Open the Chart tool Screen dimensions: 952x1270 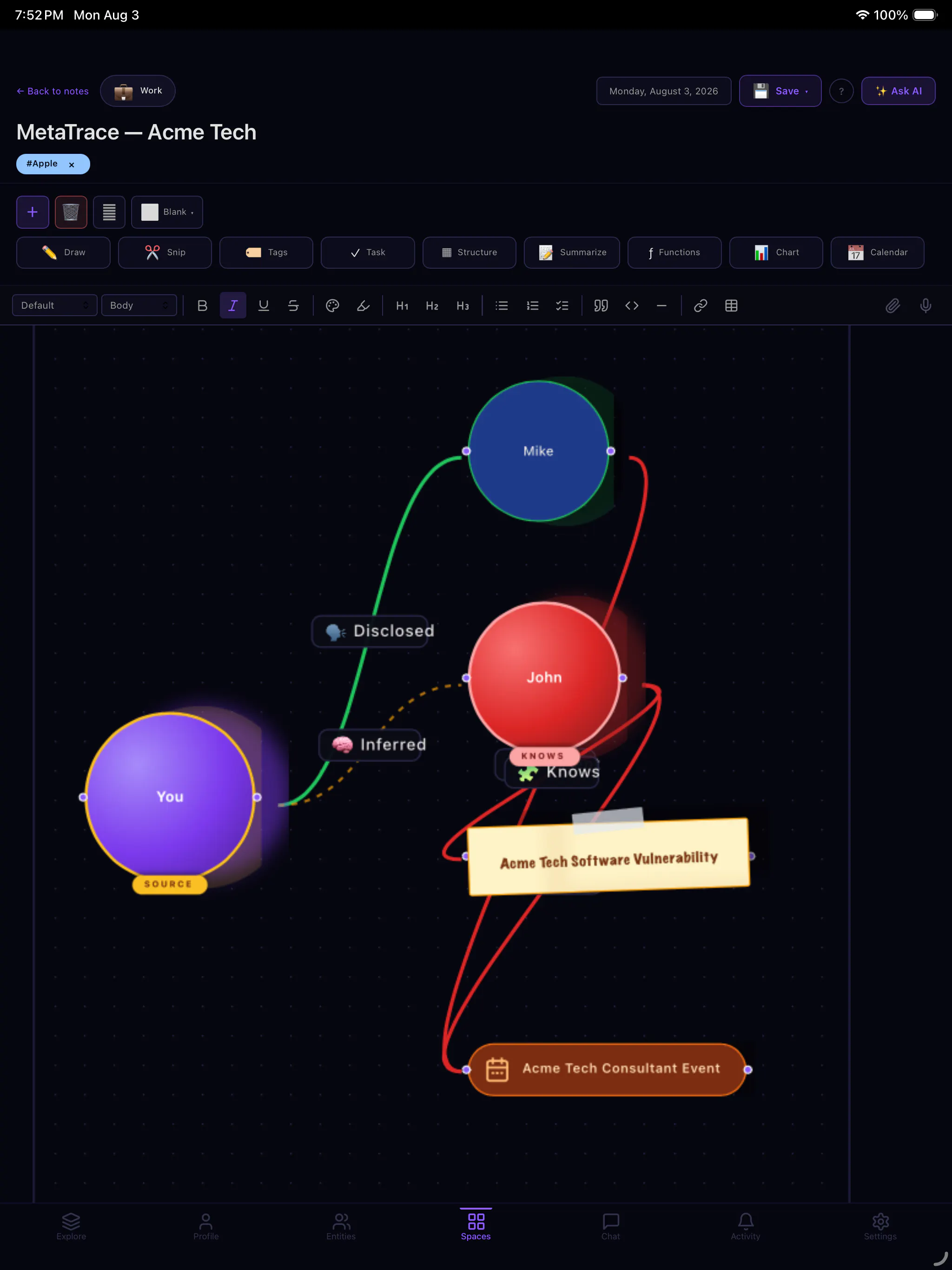pos(776,252)
